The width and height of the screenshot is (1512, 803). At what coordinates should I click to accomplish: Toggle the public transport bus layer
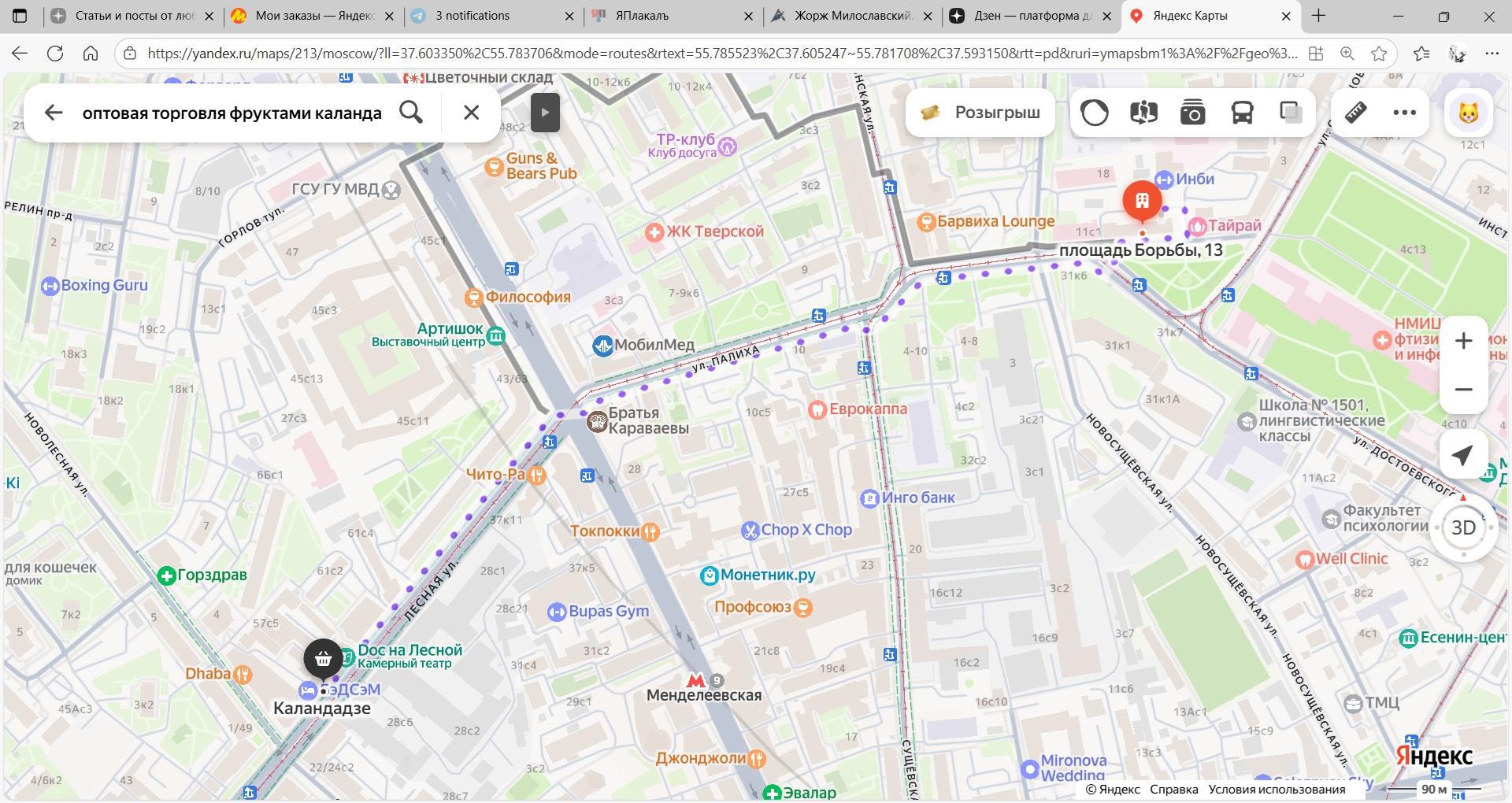[x=1242, y=113]
